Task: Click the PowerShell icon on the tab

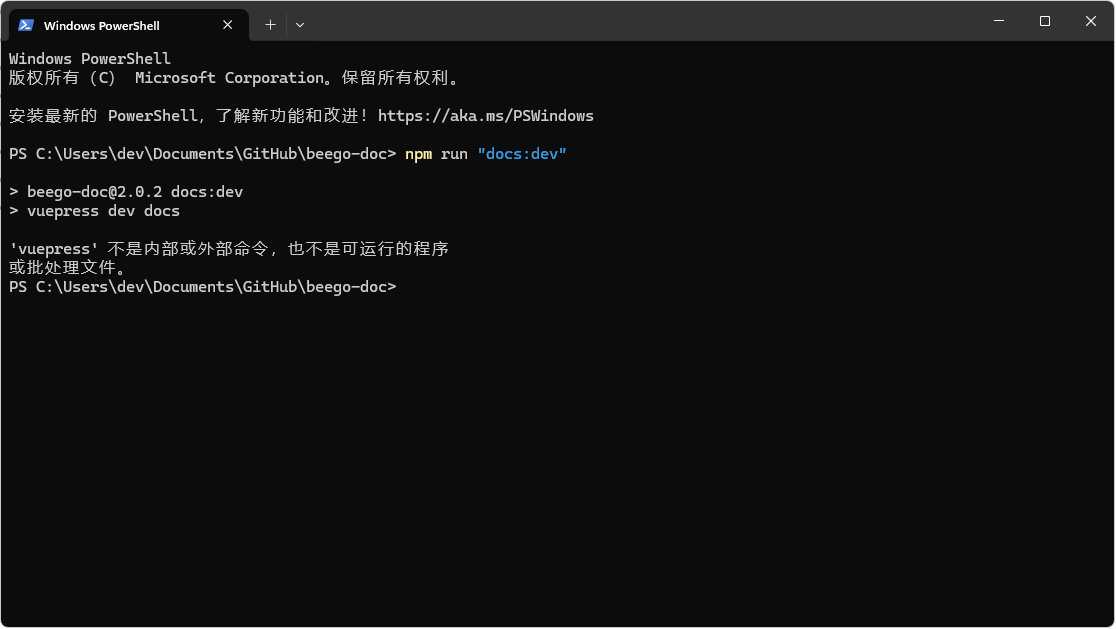Action: point(26,25)
